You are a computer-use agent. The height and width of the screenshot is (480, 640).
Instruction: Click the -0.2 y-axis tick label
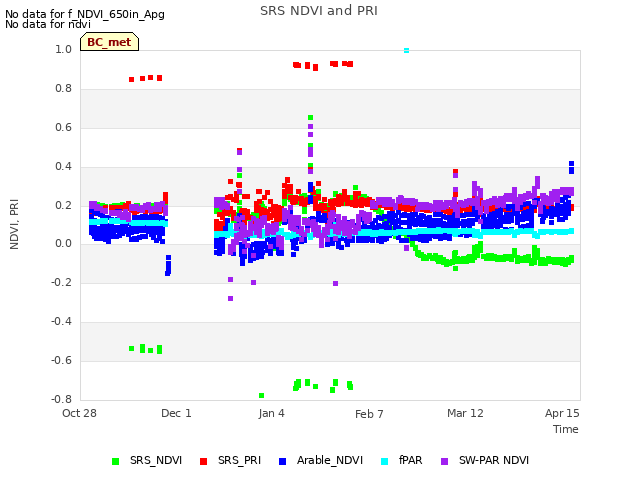(x=61, y=282)
